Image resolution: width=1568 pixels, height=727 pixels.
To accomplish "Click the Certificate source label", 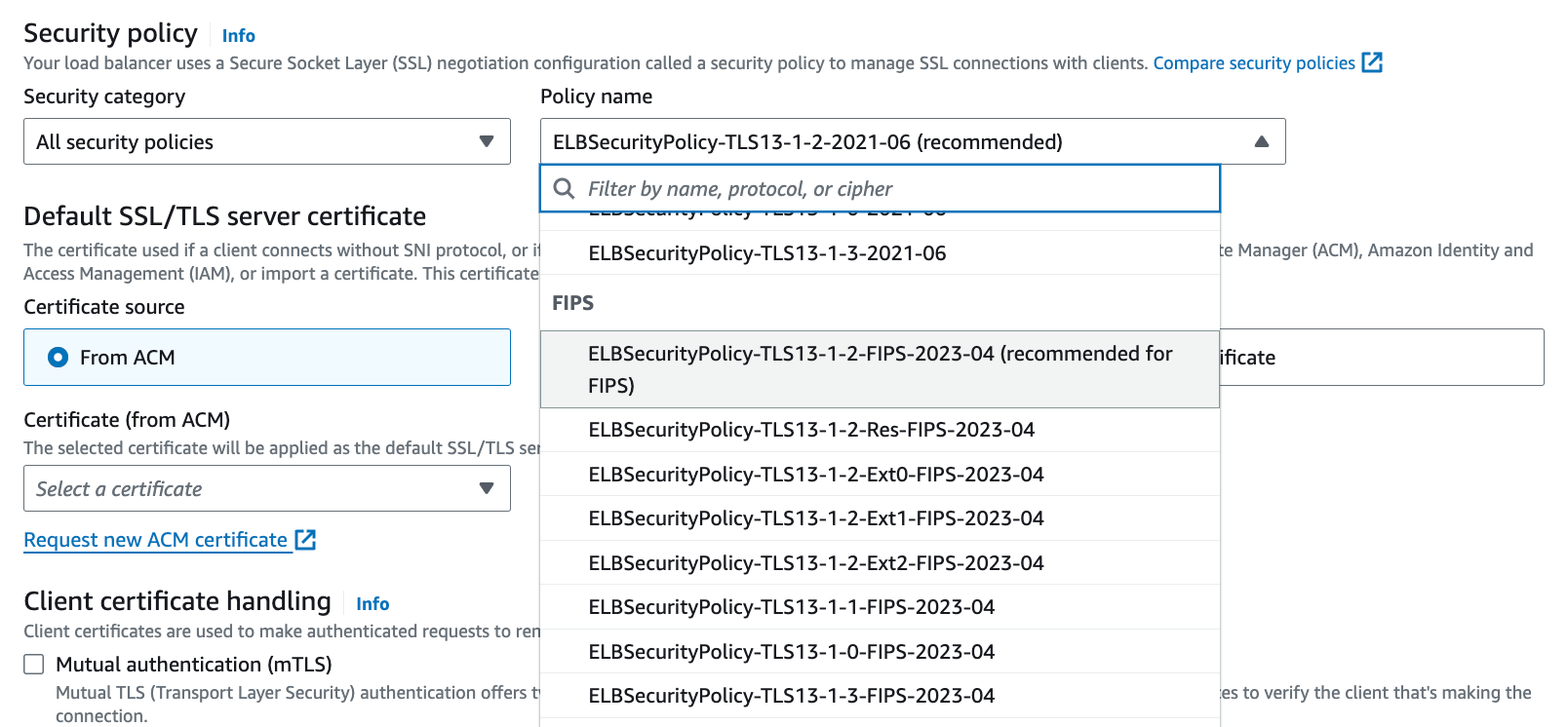I will pos(104,307).
